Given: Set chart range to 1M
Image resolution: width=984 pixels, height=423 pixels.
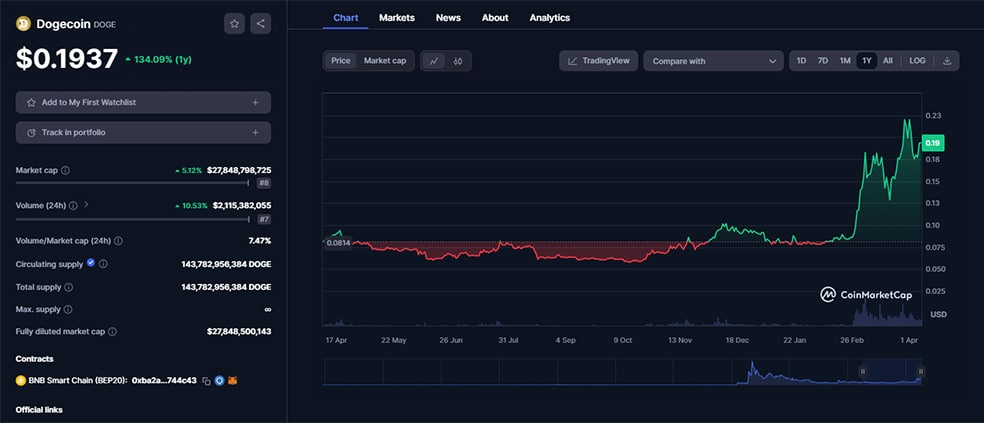Looking at the screenshot, I should coord(845,61).
